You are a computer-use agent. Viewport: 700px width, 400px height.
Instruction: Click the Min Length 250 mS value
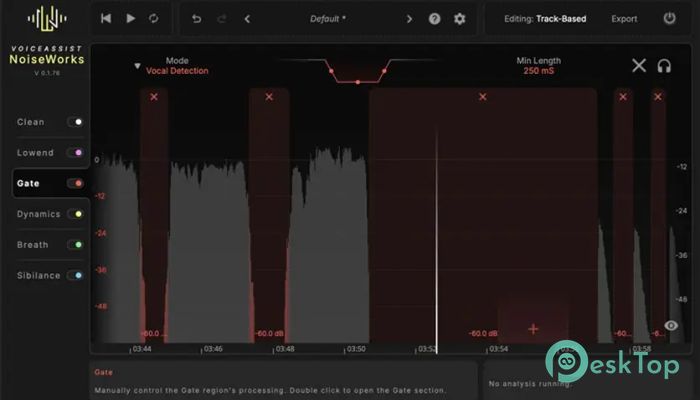pyautogui.click(x=538, y=71)
